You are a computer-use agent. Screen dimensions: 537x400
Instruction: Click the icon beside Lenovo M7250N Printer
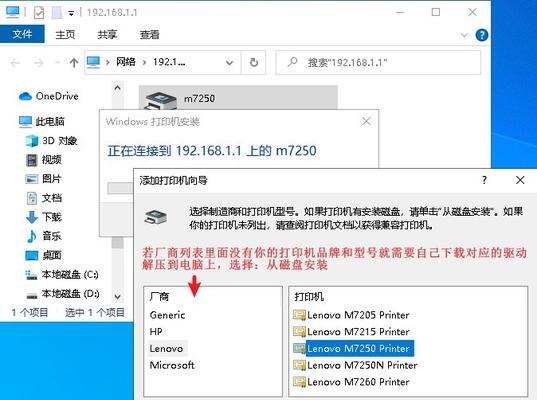tap(299, 365)
